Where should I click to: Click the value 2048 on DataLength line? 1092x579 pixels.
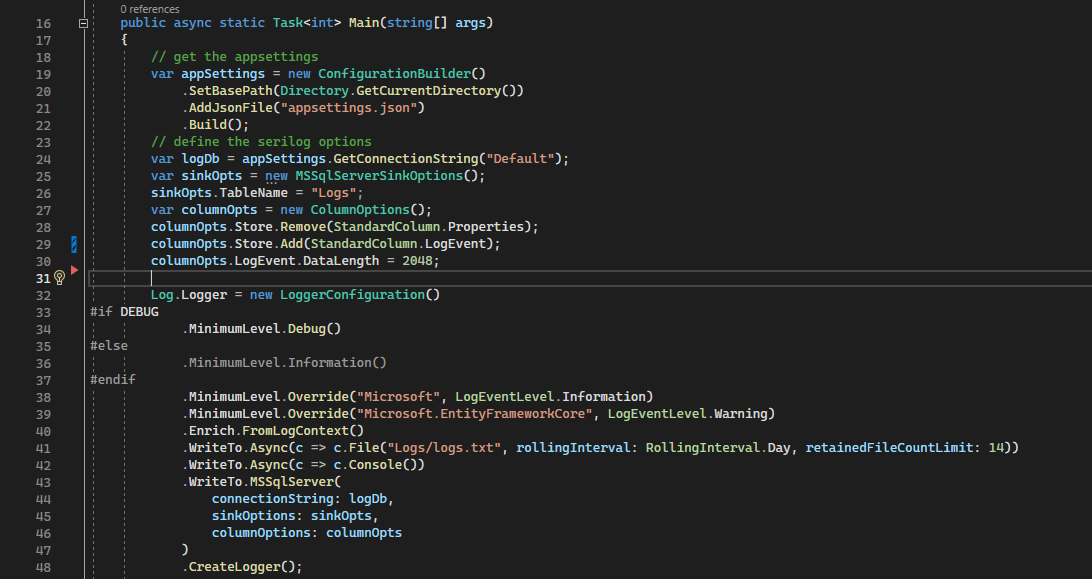[418, 260]
